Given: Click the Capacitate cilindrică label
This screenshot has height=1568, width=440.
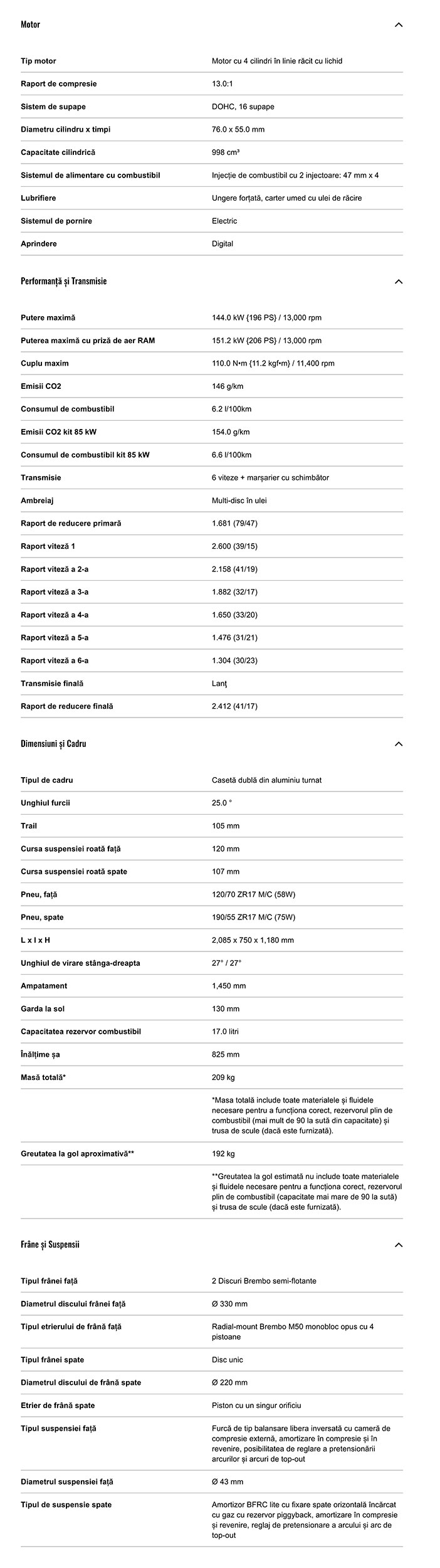Looking at the screenshot, I should pos(58,152).
